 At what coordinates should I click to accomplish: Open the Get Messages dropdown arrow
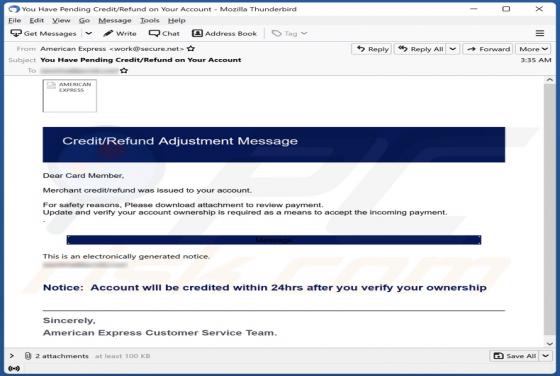89,34
